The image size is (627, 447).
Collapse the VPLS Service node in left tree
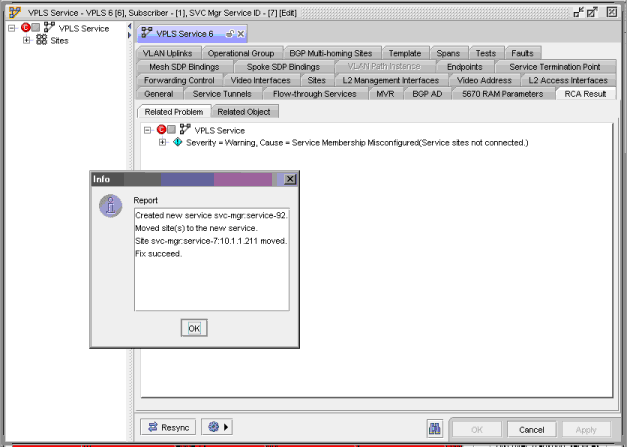(x=11, y=28)
